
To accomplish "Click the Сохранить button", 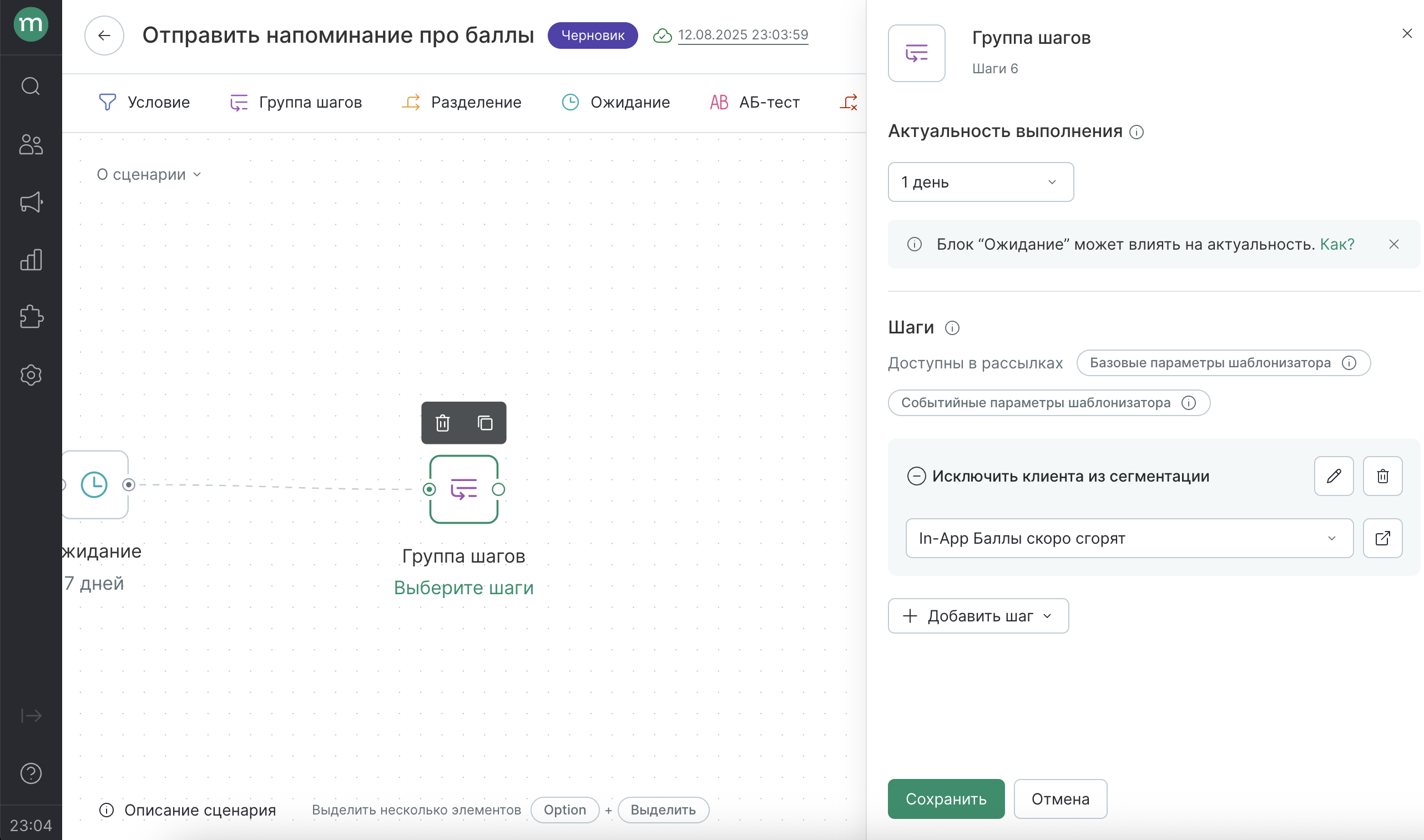I will 946,799.
